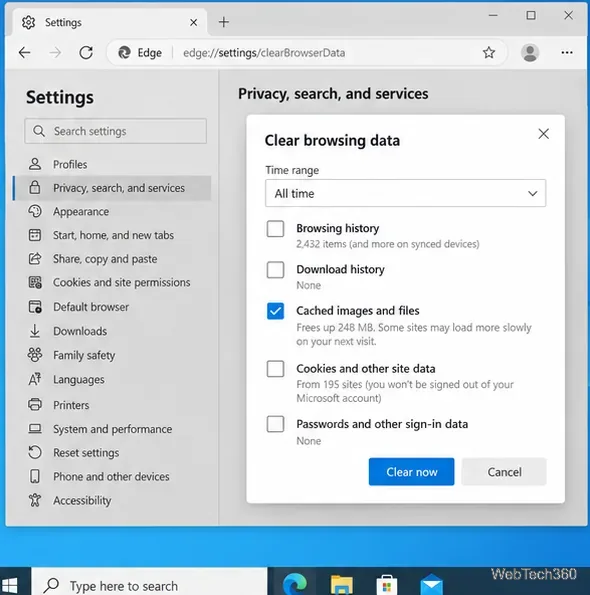Open Microsoft Edge from the taskbar
This screenshot has height=595, width=590.
(295, 584)
